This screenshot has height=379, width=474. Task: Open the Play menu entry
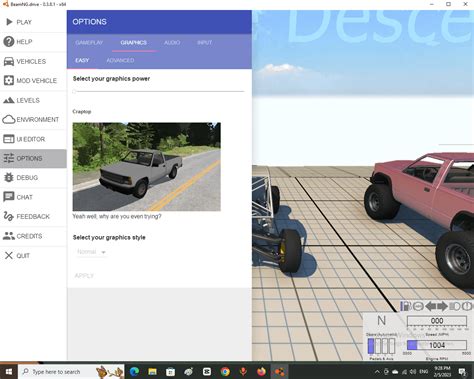coord(33,22)
